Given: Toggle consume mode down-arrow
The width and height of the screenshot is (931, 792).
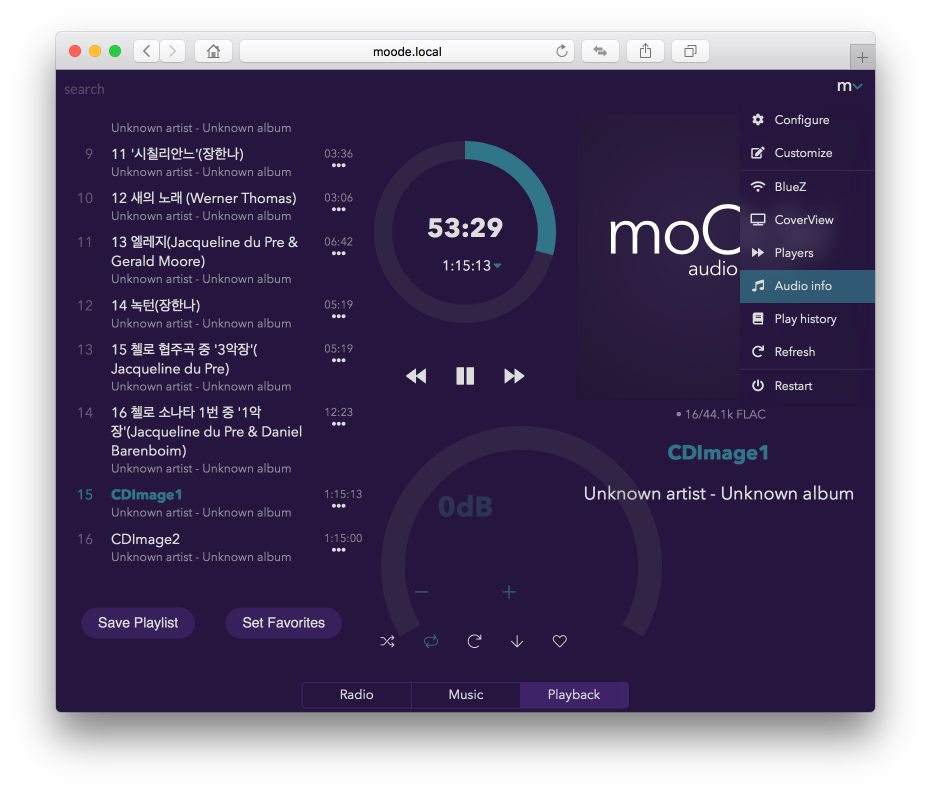Looking at the screenshot, I should 517,641.
